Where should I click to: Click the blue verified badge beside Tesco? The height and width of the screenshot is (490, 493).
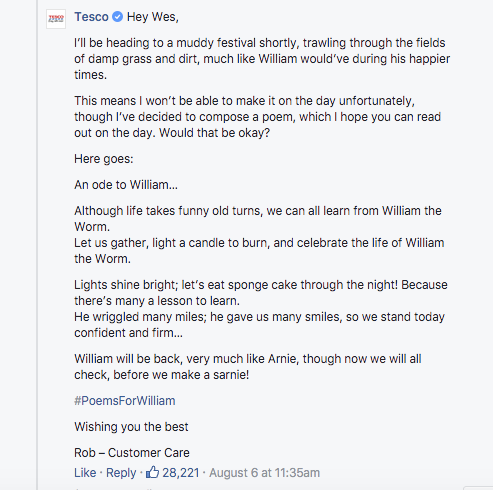click(x=117, y=16)
